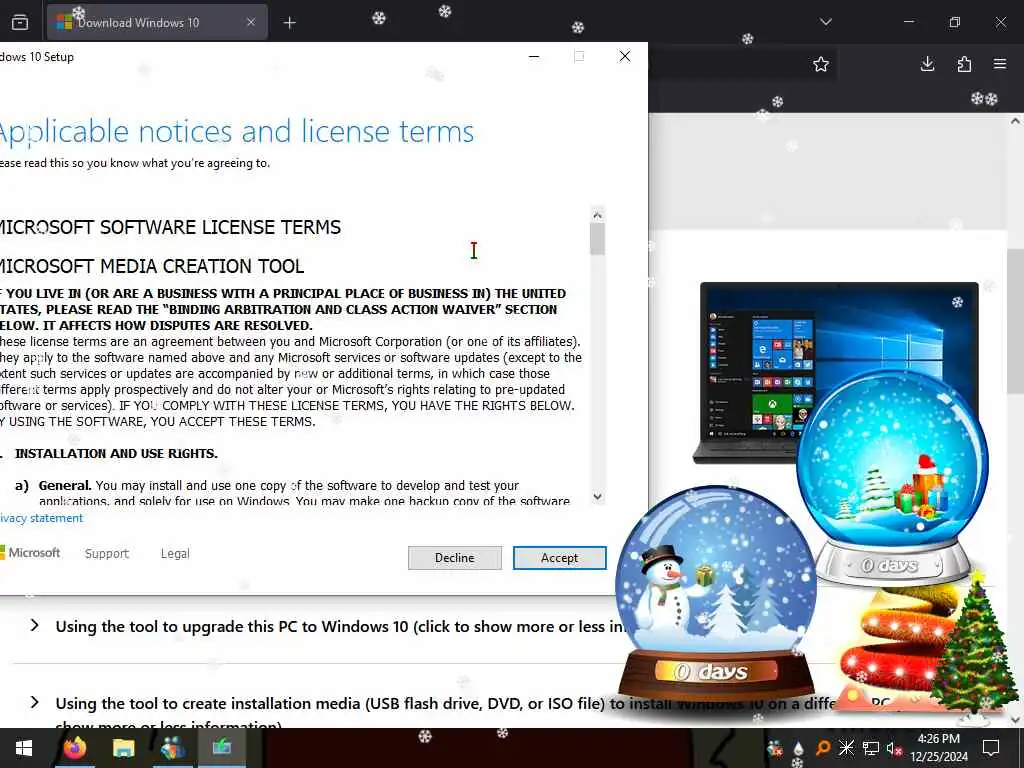Open a new browser tab
This screenshot has width=1024, height=768.
coord(289,23)
